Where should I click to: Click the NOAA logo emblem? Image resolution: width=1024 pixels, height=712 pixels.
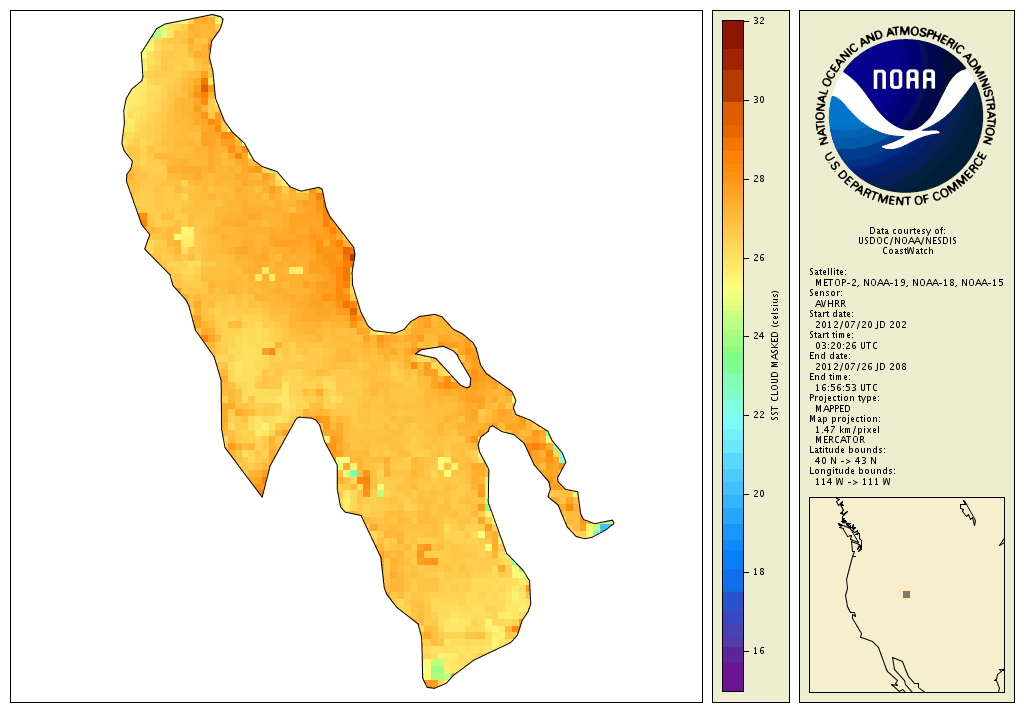coord(907,116)
